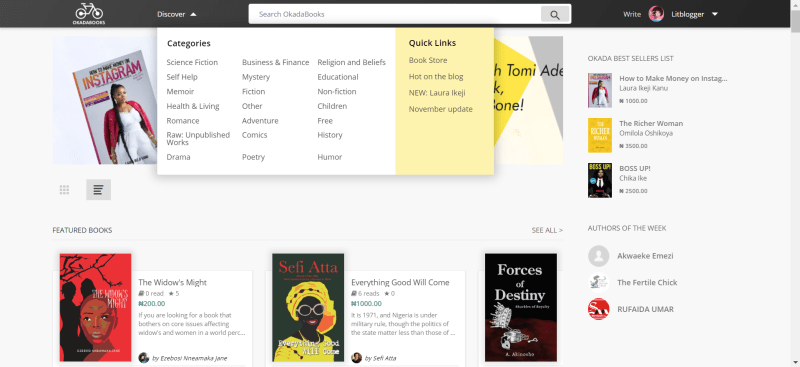Click Akwaeke Emezi author name
The image size is (800, 367).
point(645,256)
